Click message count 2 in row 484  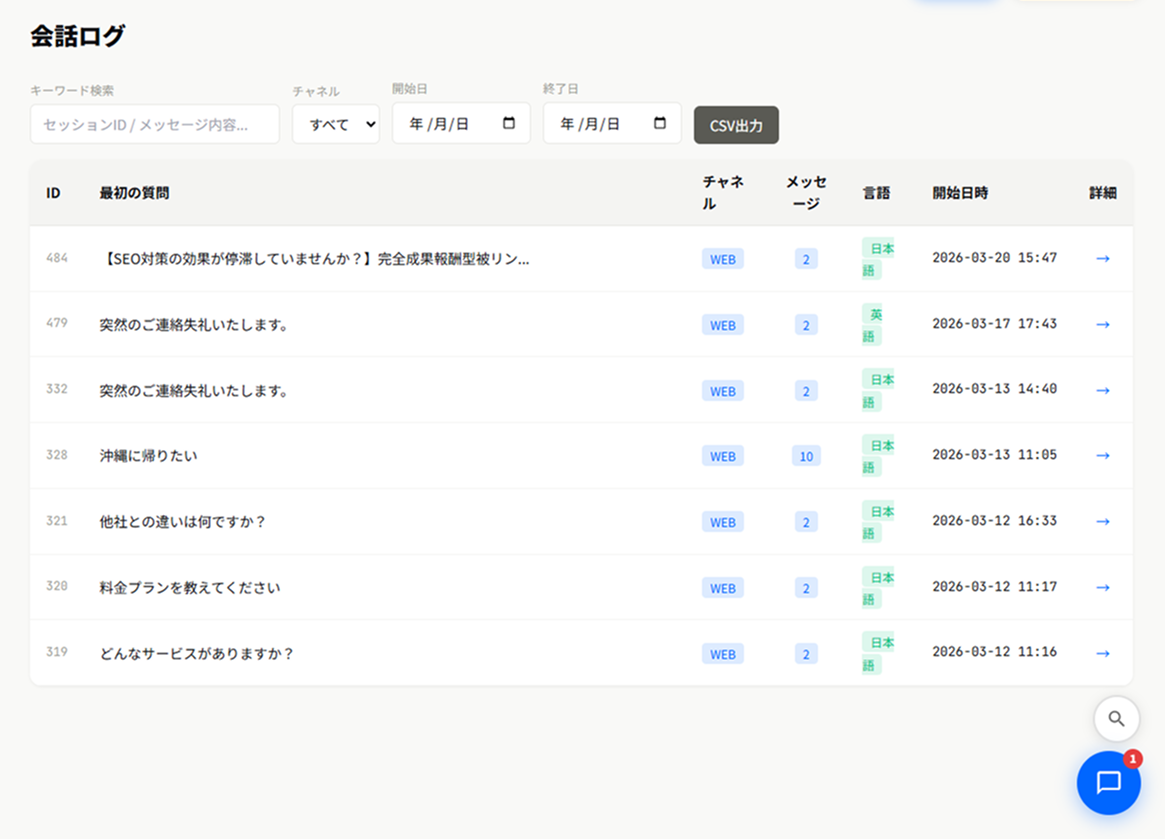coord(806,259)
